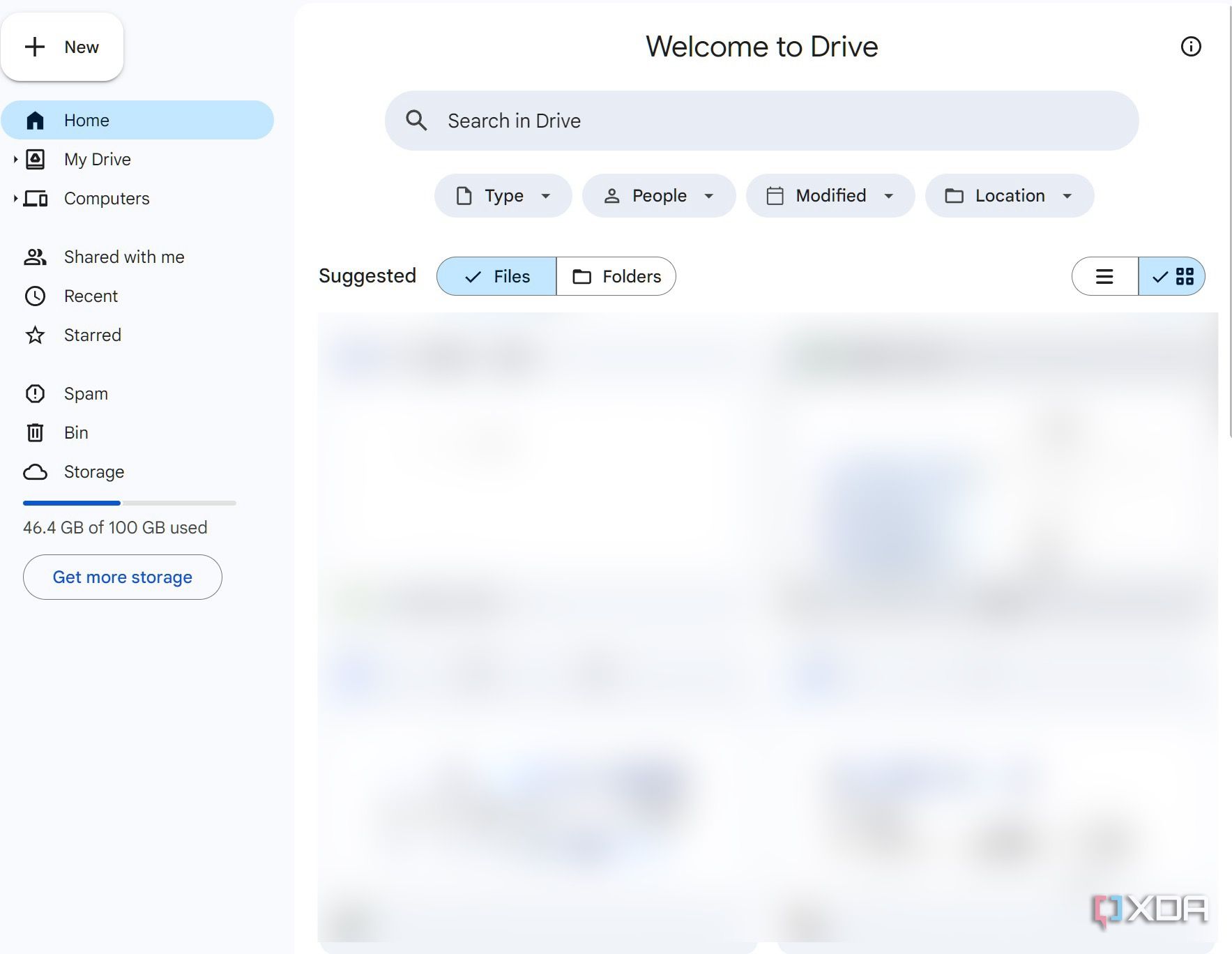1232x954 pixels.
Task: Click the Spam warning icon
Action: 36,394
